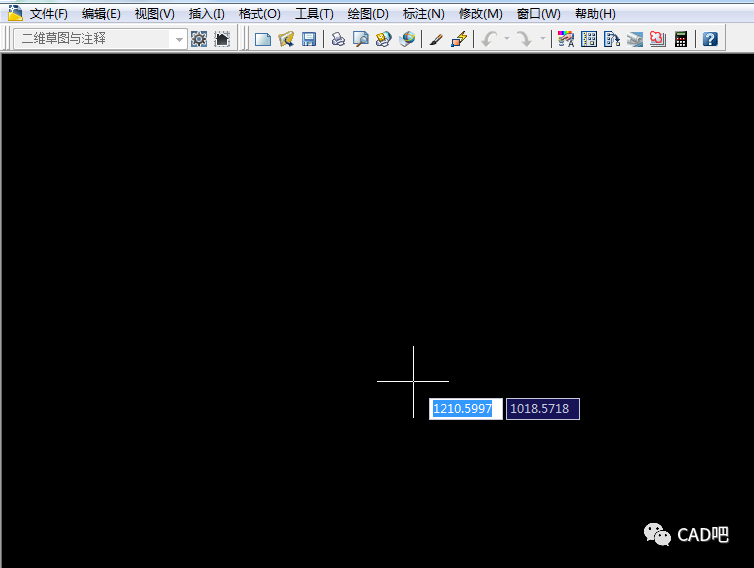Viewport: 754px width, 568px height.
Task: Open the 文件(F) menu
Action: coord(49,13)
